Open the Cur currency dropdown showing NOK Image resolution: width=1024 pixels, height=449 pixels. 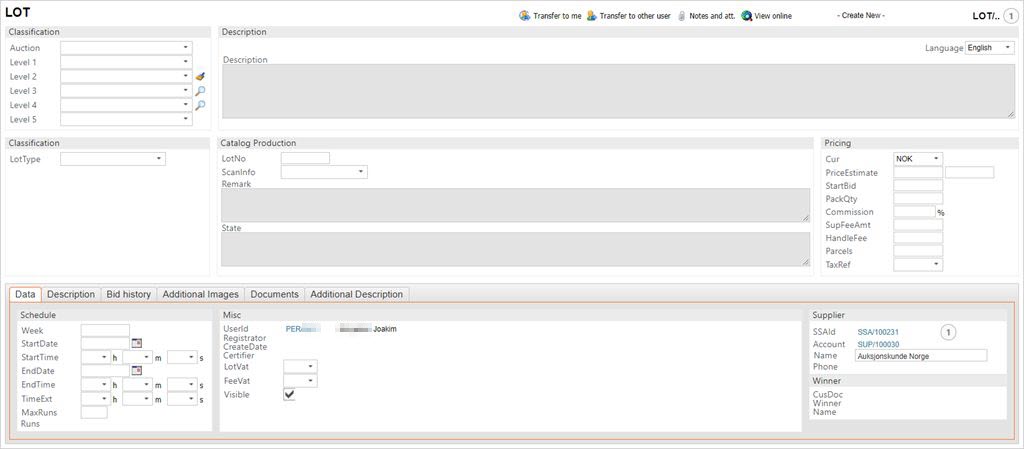918,159
